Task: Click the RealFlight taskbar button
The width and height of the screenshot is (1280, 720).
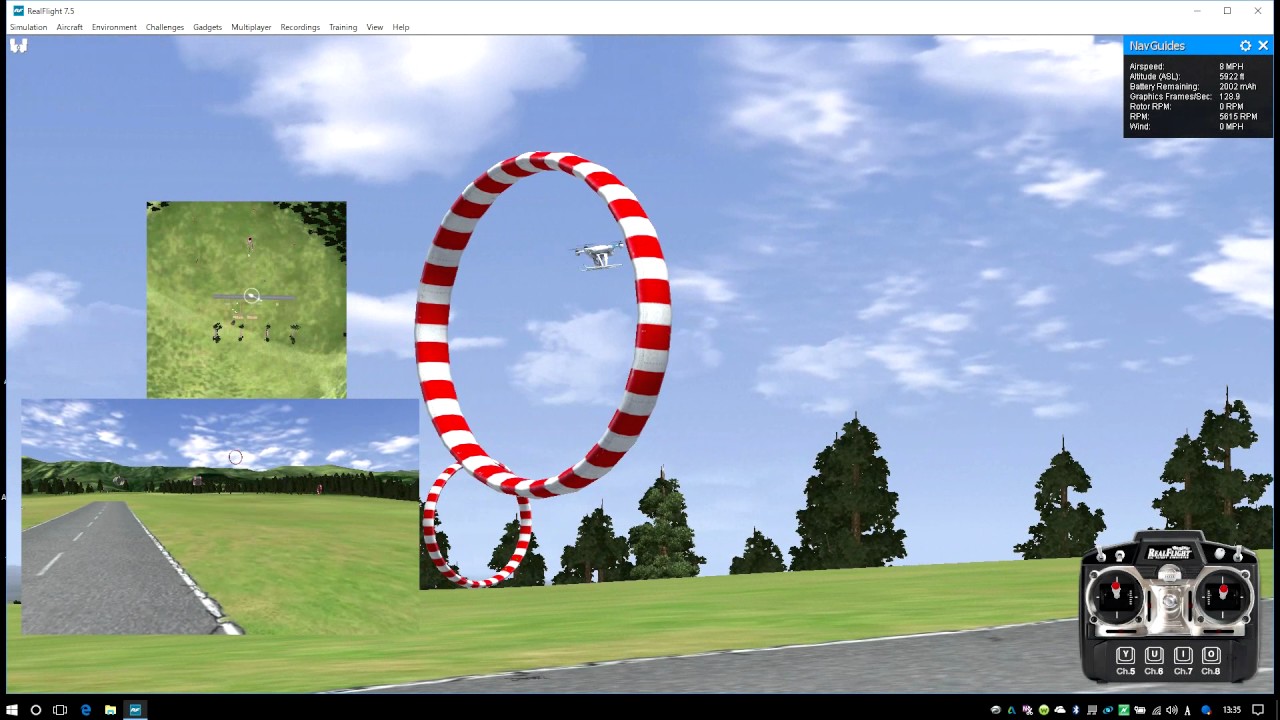Action: tap(135, 710)
